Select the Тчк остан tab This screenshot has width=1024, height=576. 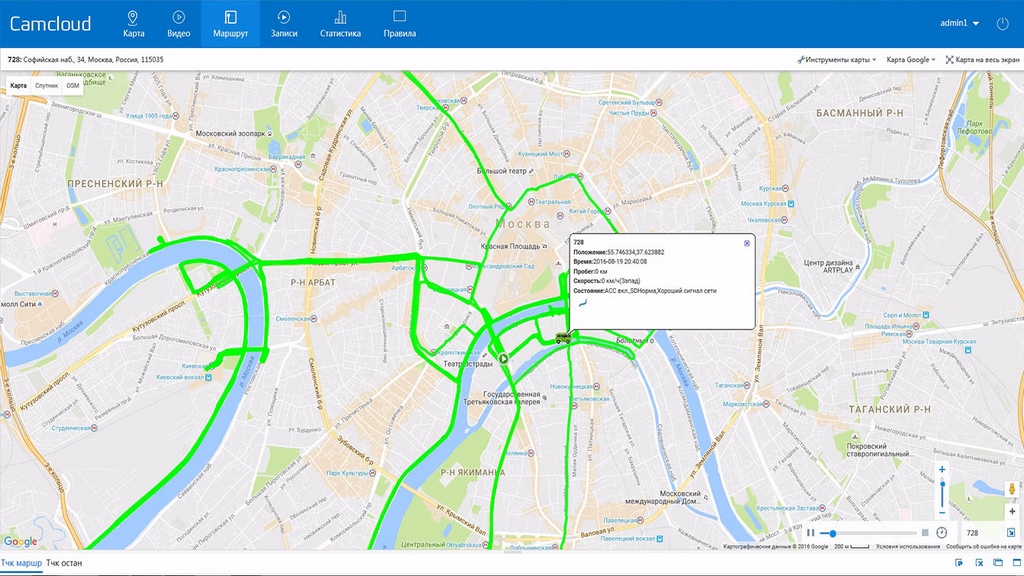(x=64, y=564)
